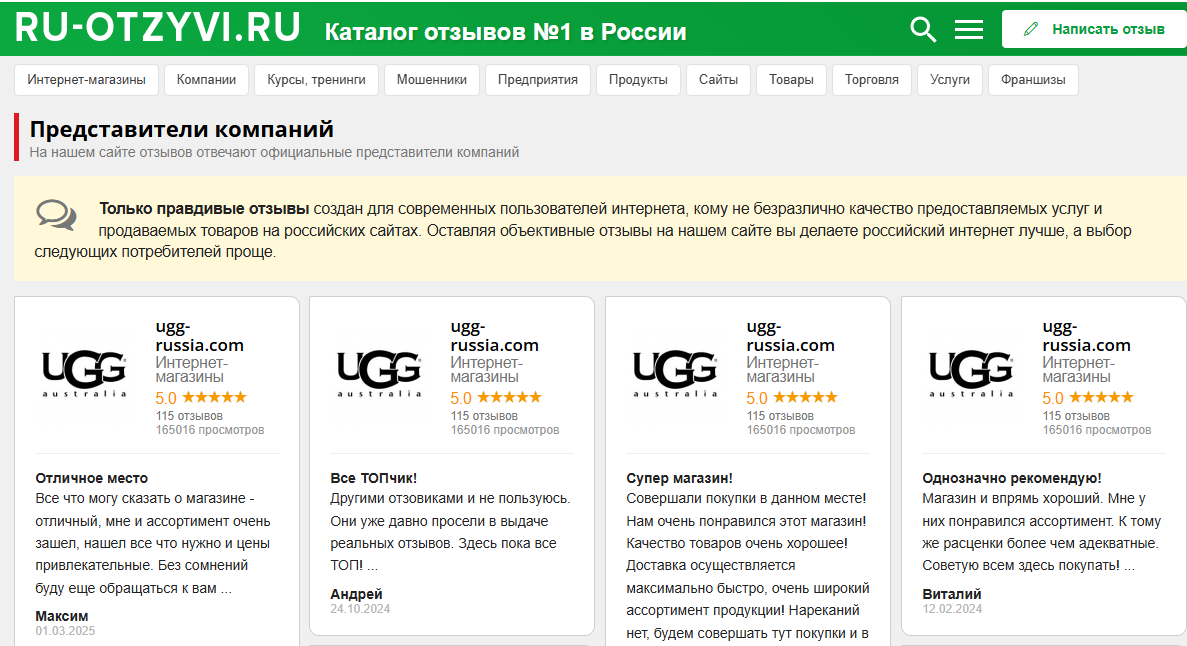Click the Написать отзыв button

tap(1095, 30)
